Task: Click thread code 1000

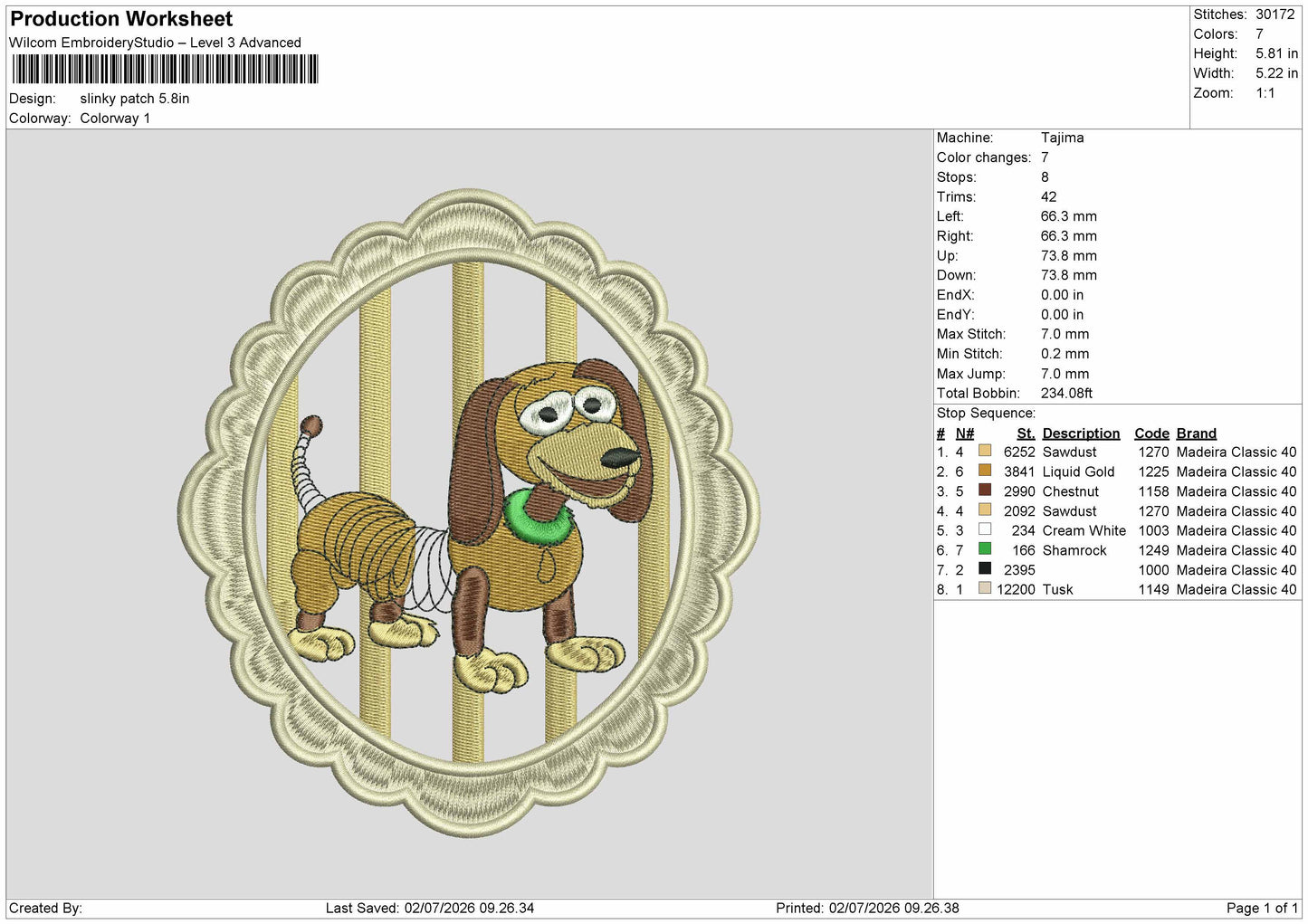Action: pos(1153,570)
